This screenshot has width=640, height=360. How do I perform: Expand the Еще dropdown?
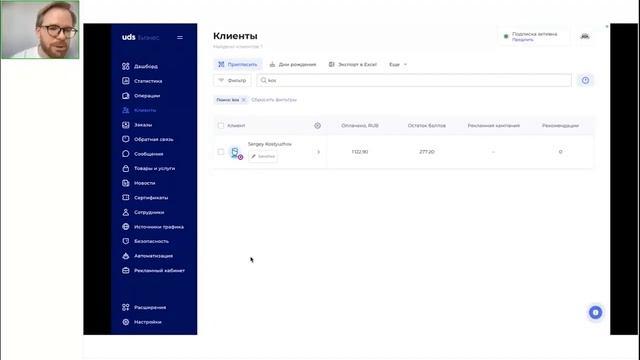pos(398,64)
